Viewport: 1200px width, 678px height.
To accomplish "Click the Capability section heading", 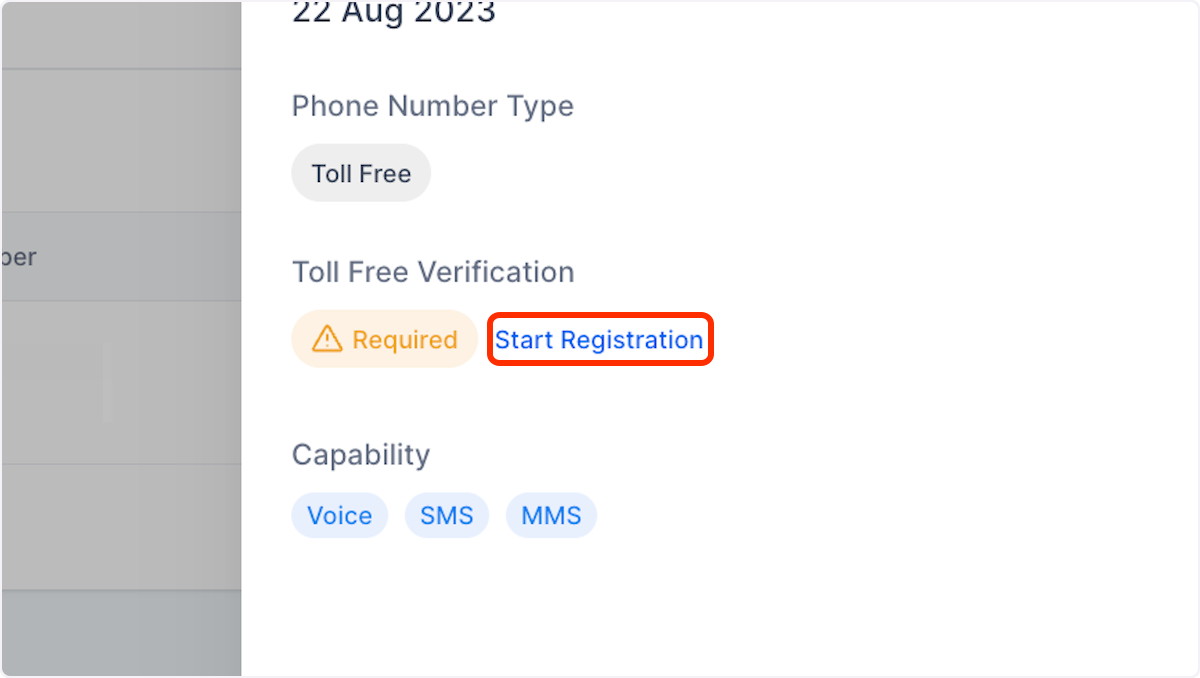I will click(x=360, y=454).
